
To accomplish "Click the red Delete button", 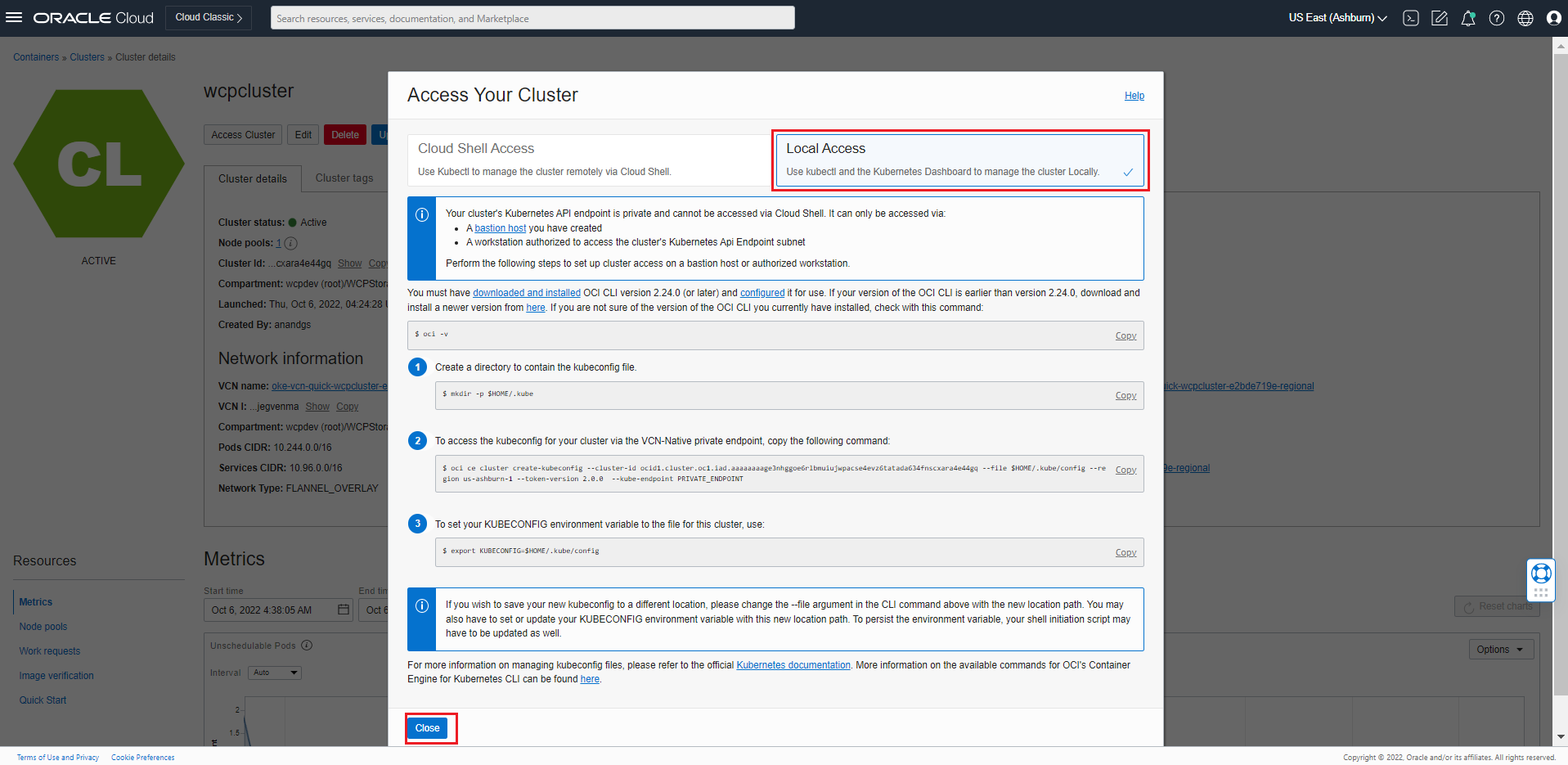I will click(345, 135).
